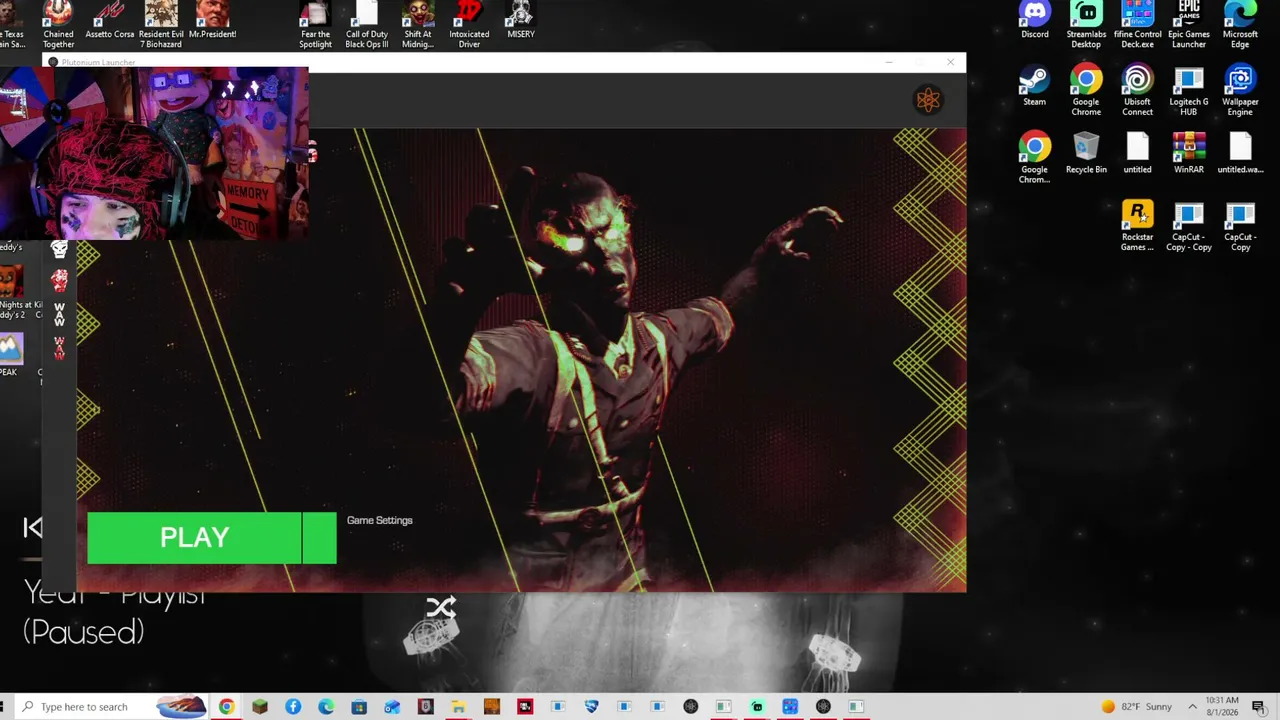Screen dimensions: 1280x720
Task: Open Call of Duty Black Ops III shortcut
Action: coord(367,24)
